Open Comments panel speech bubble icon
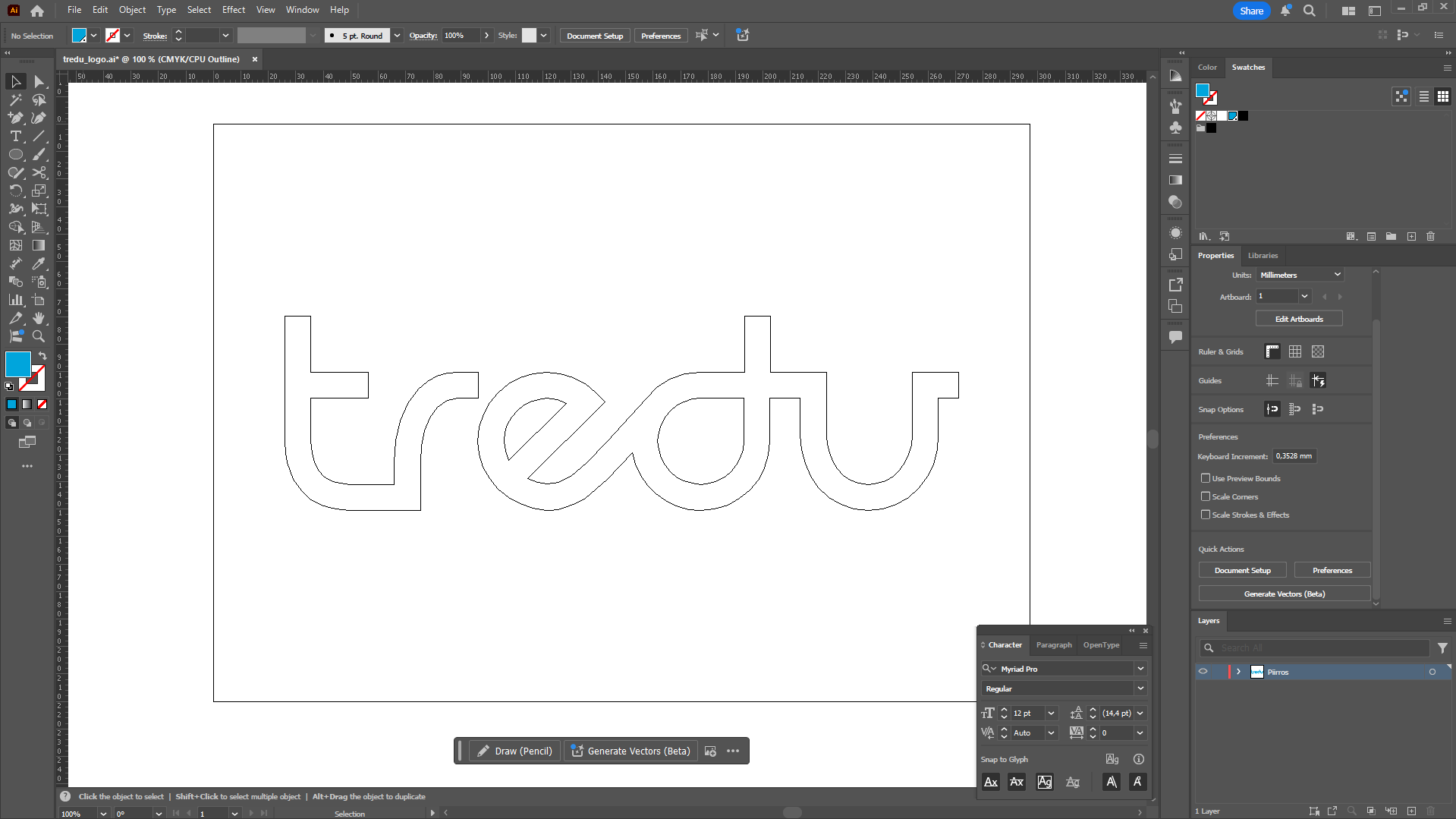The width and height of the screenshot is (1456, 819). tap(1175, 337)
